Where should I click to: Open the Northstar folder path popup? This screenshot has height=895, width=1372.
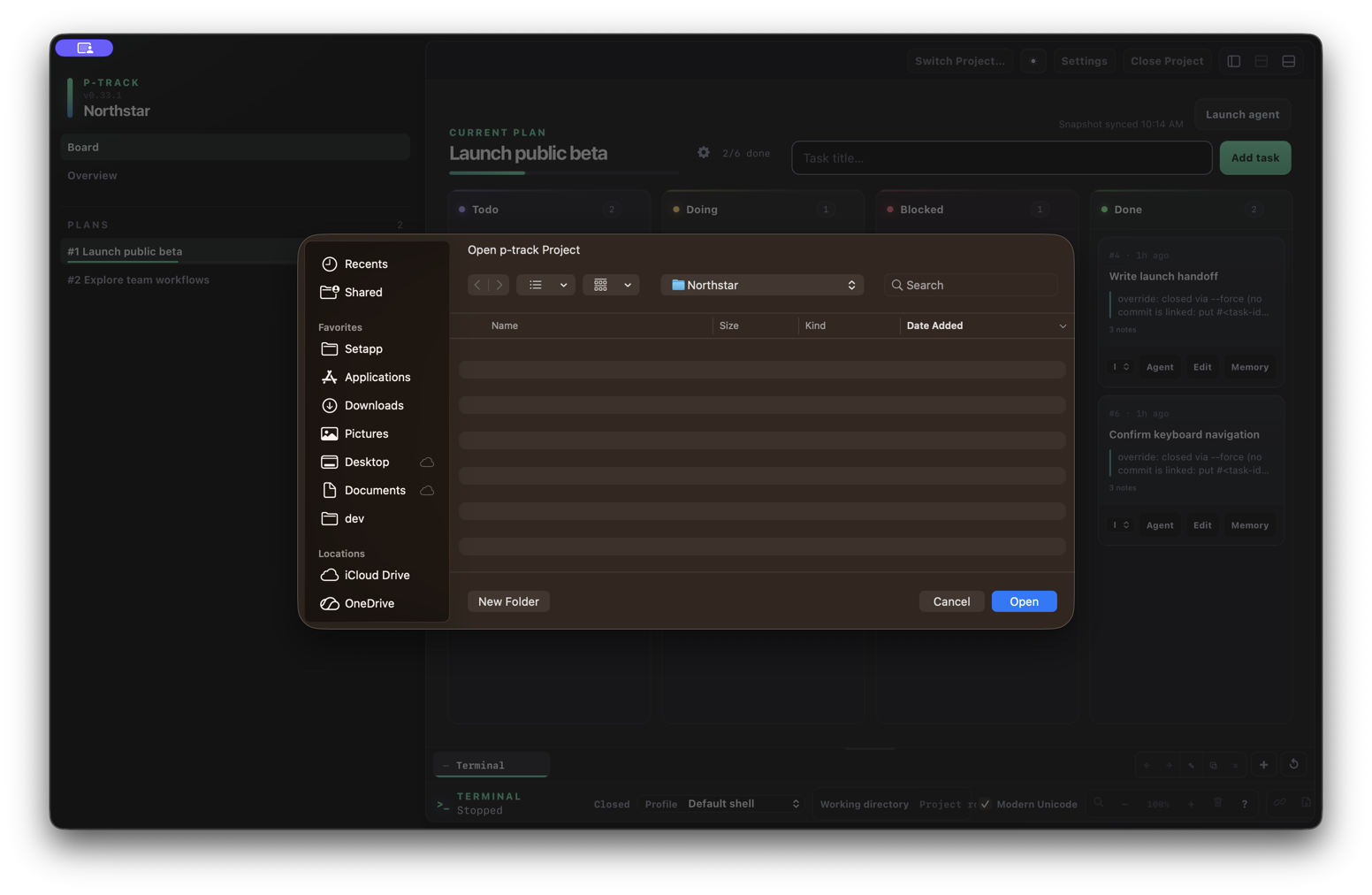coord(762,285)
